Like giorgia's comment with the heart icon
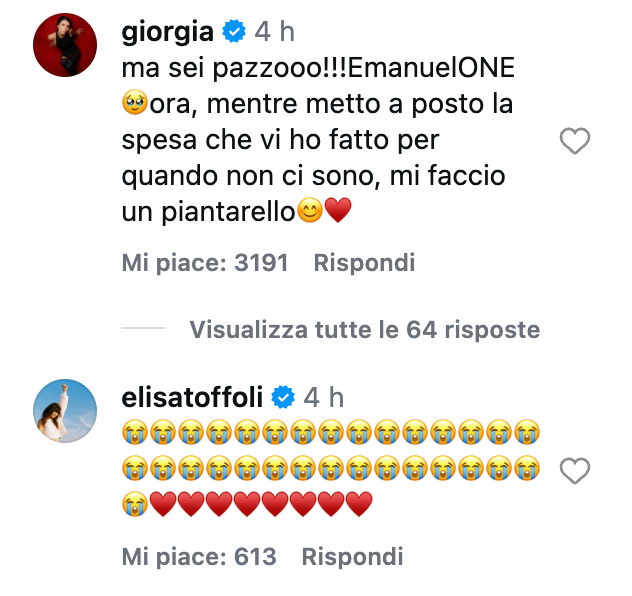 point(574,143)
